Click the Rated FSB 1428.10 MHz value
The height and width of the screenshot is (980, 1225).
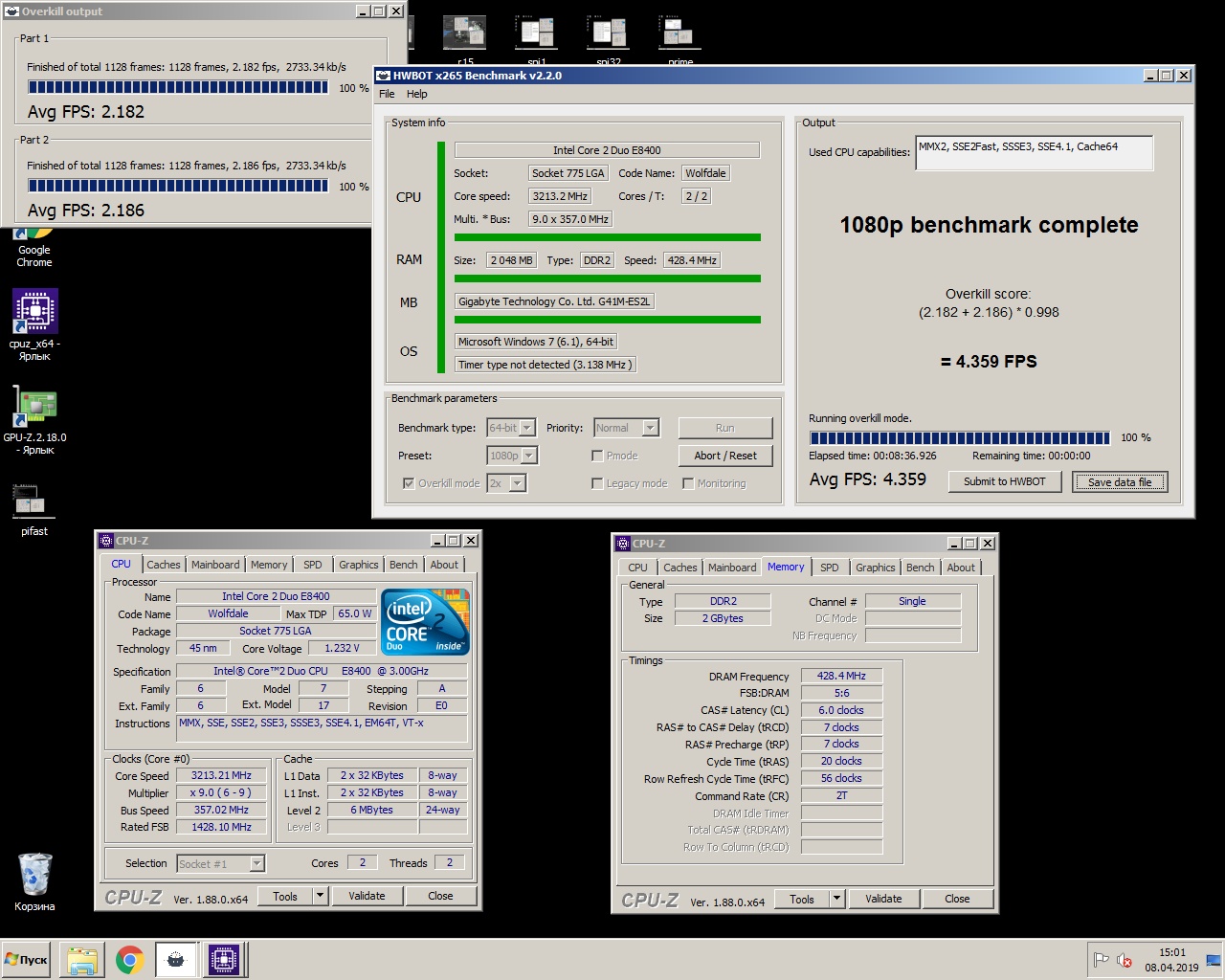[221, 827]
